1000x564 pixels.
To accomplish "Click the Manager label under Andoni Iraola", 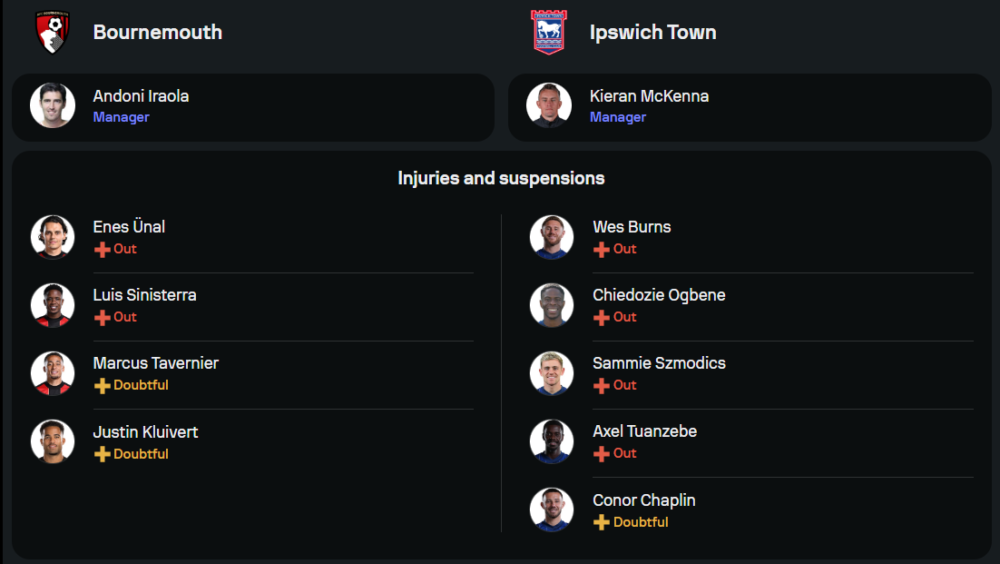I will coord(121,117).
